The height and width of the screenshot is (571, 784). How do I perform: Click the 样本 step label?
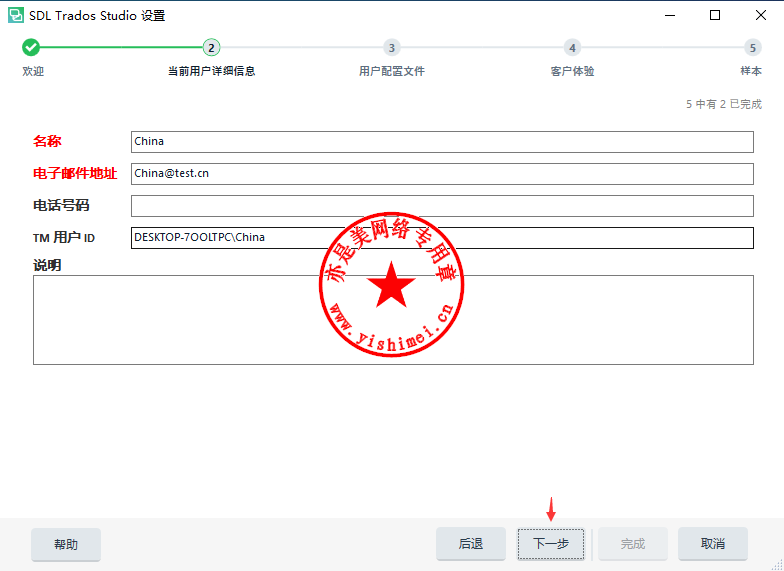751,72
